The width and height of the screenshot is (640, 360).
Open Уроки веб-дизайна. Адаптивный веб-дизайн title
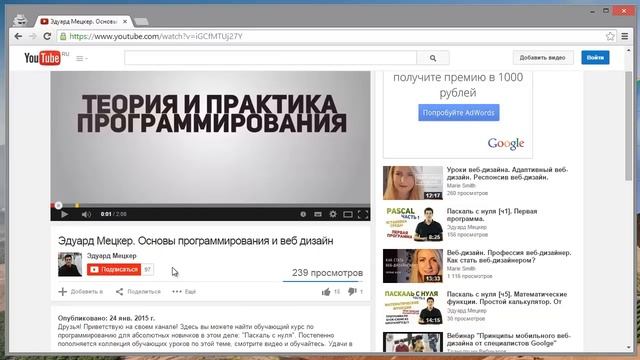click(x=507, y=173)
